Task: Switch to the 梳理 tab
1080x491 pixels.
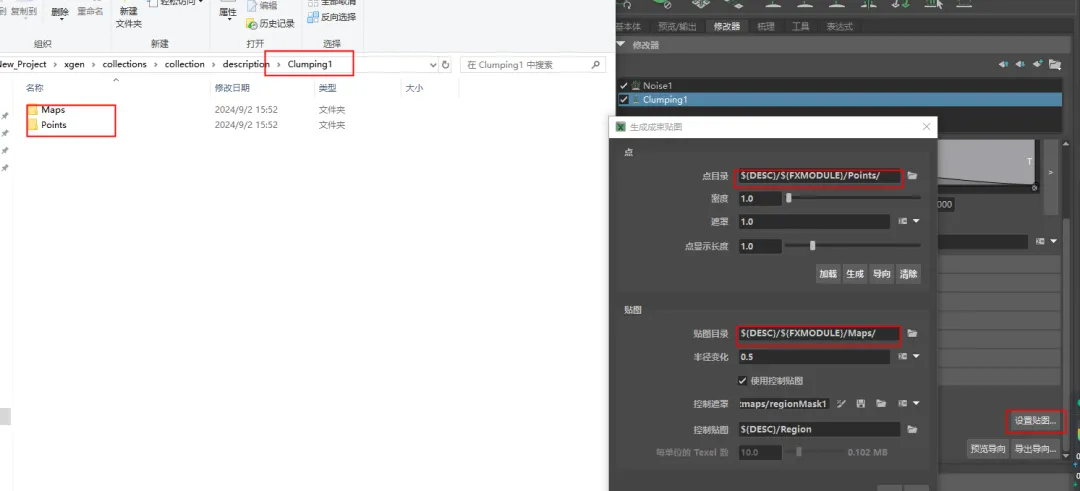Action: click(766, 27)
